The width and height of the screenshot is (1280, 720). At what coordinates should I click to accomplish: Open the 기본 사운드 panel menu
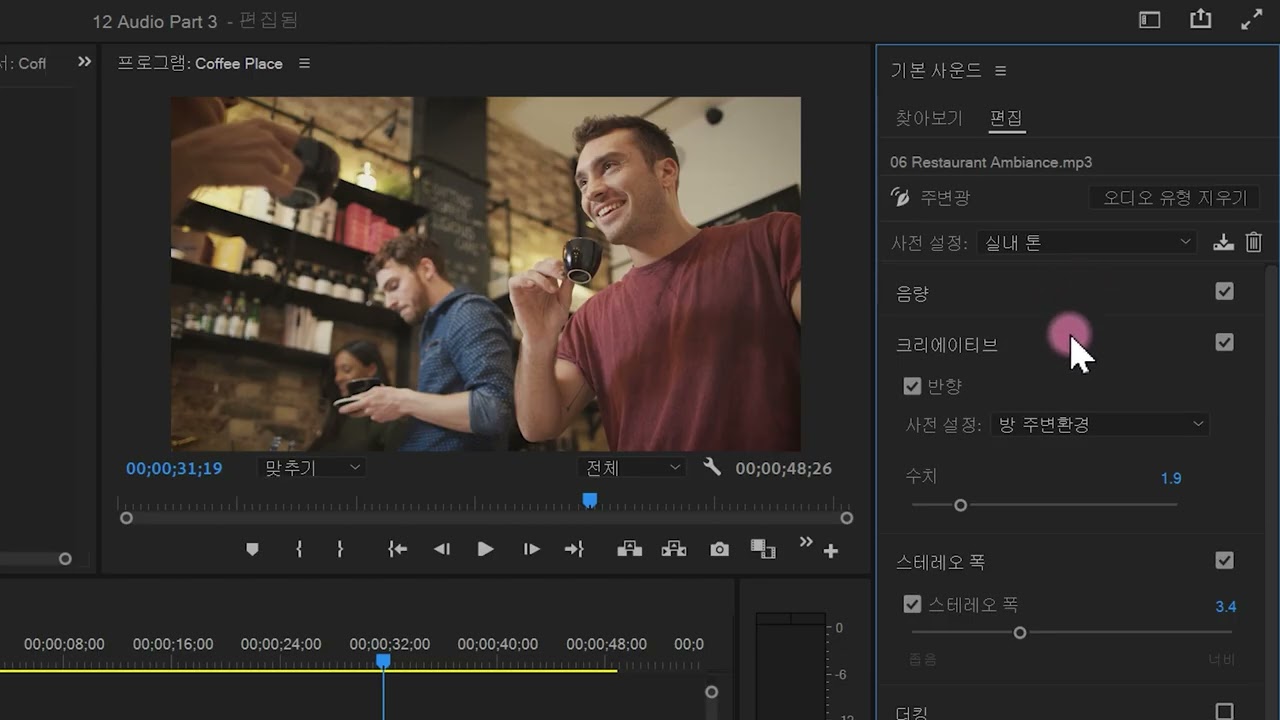click(x=1001, y=71)
